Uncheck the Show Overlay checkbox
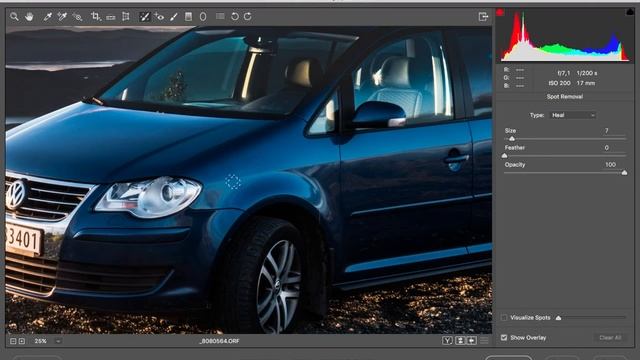The width and height of the screenshot is (640, 360). click(x=504, y=338)
